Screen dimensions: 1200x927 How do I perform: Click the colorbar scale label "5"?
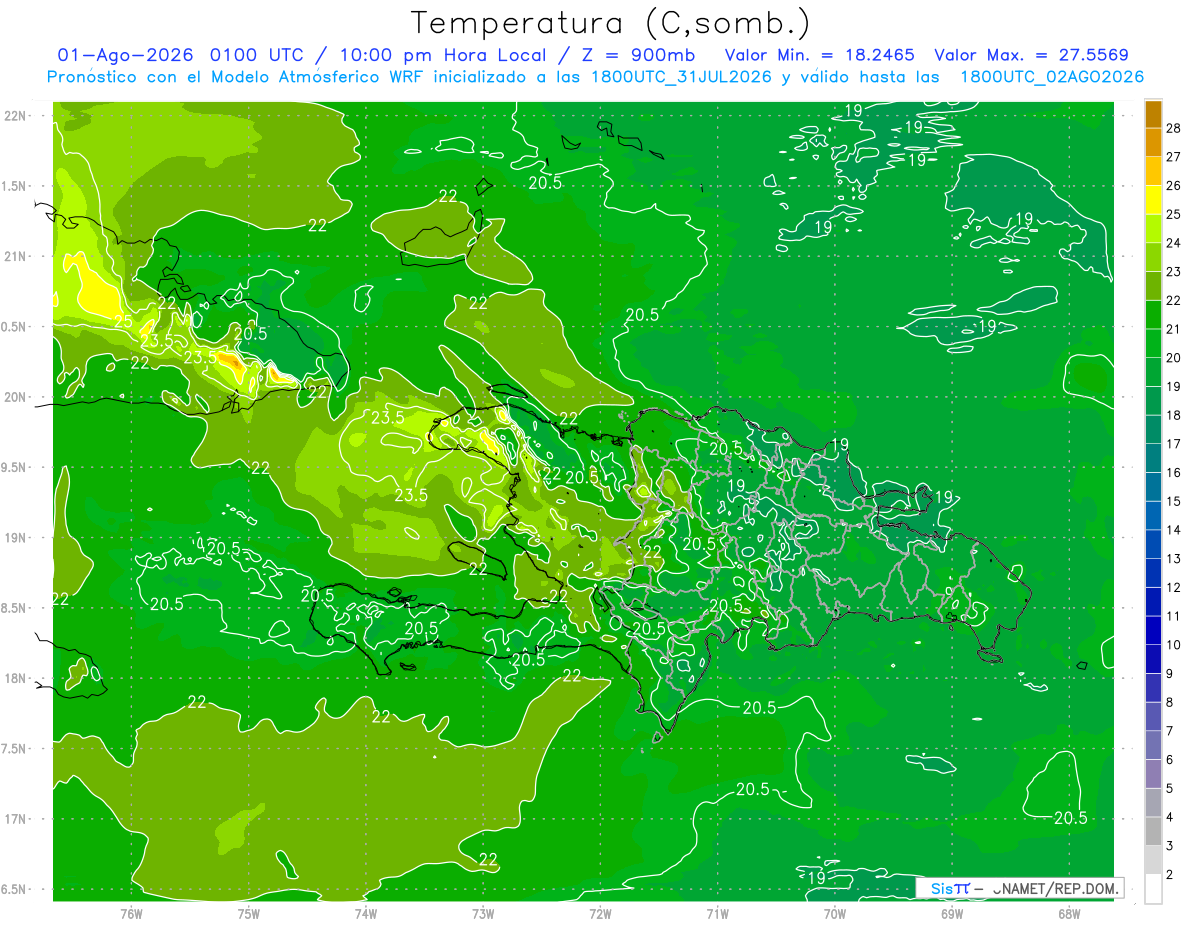tap(1170, 789)
